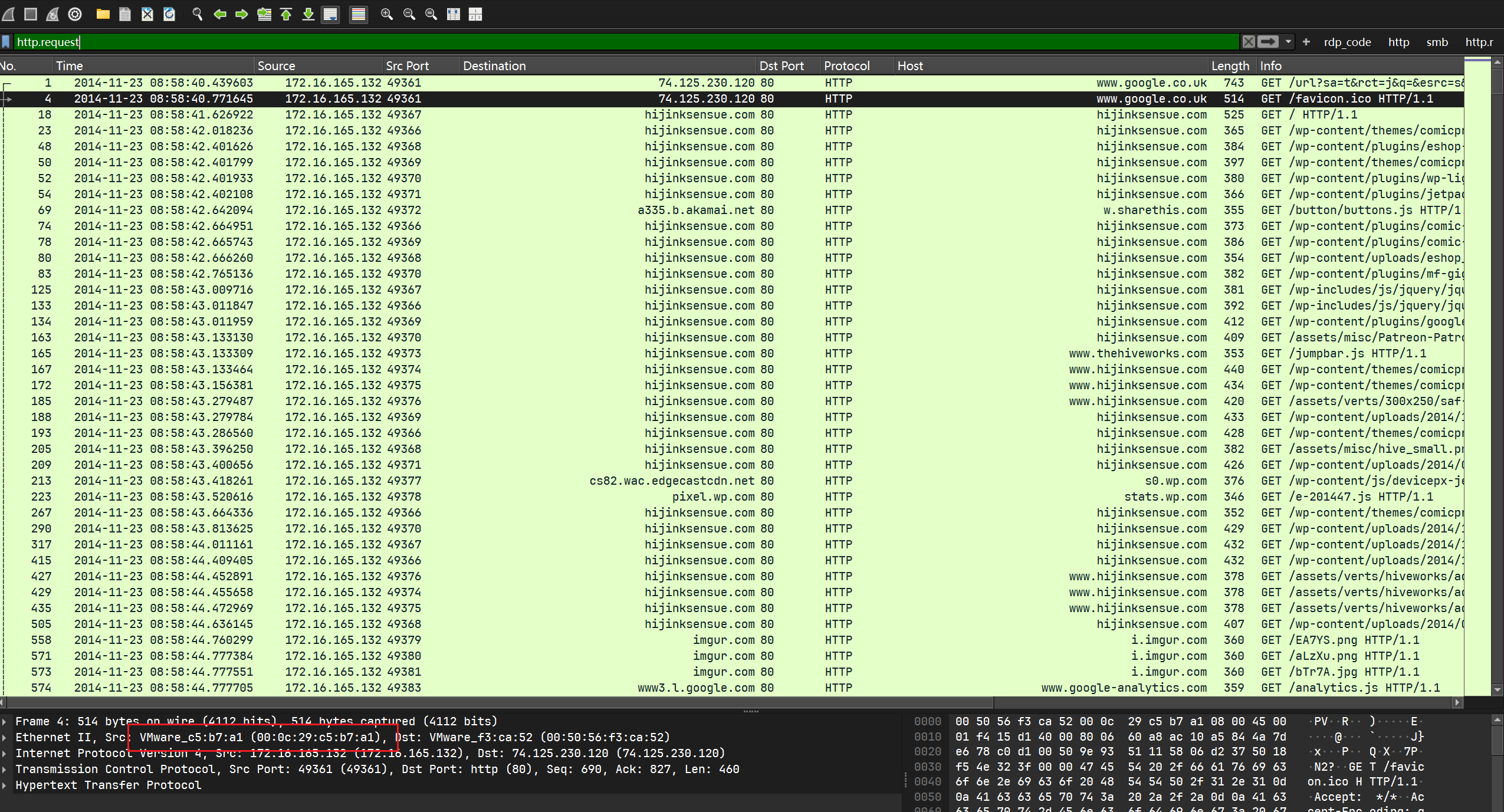This screenshot has height=812, width=1504.
Task: Sort by the Source column
Action: pos(318,66)
